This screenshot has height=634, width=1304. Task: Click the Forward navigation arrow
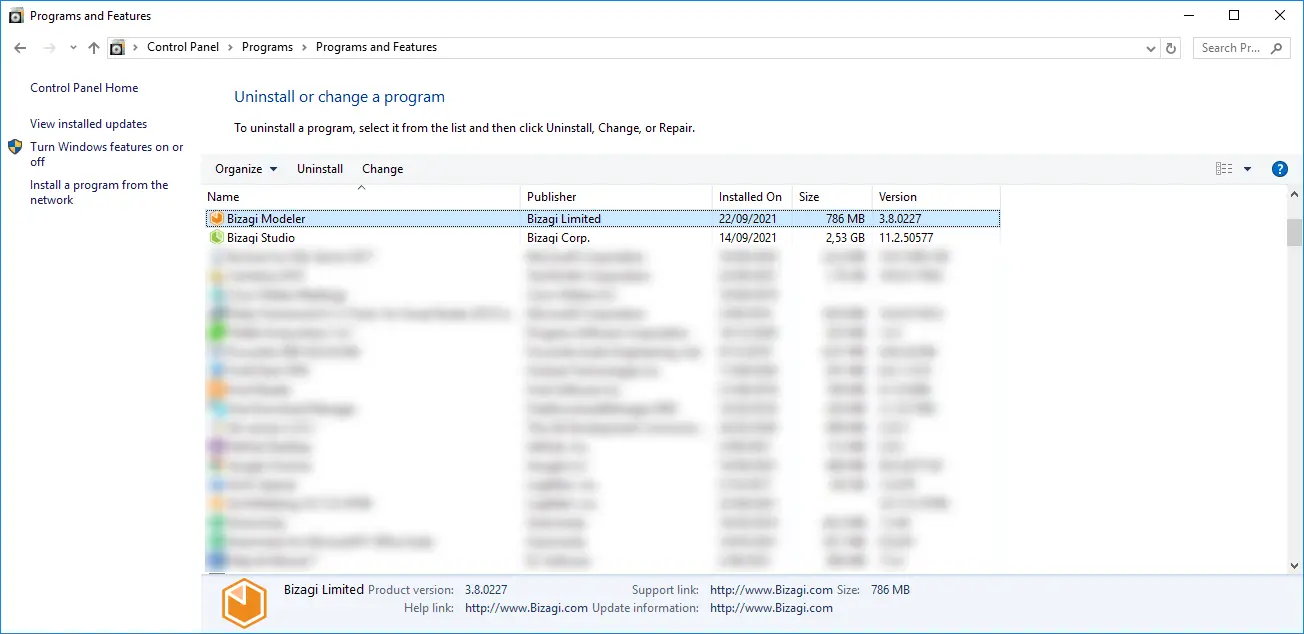[49, 48]
